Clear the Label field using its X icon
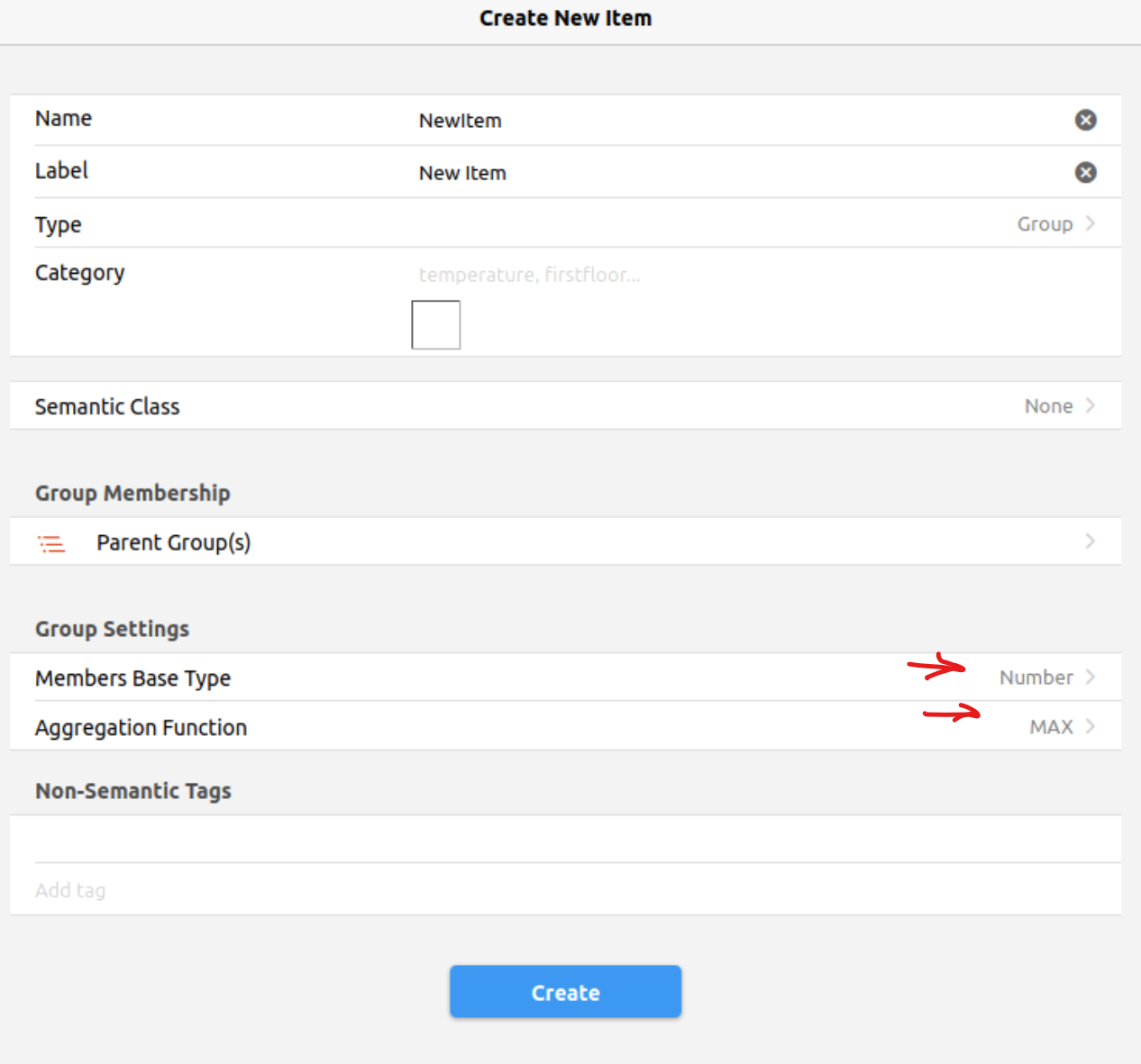1141x1064 pixels. (1085, 172)
